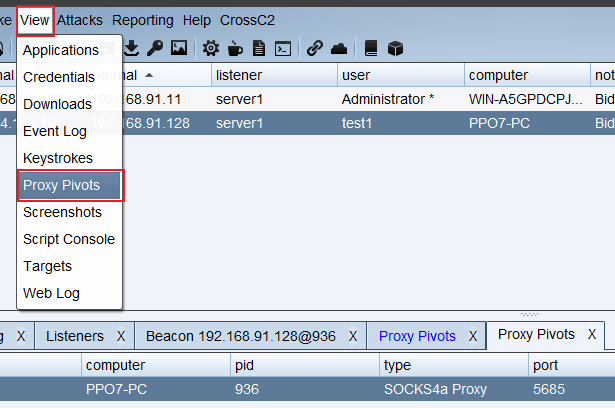
Task: Choose Screenshots from the View menu
Action: coord(69,212)
